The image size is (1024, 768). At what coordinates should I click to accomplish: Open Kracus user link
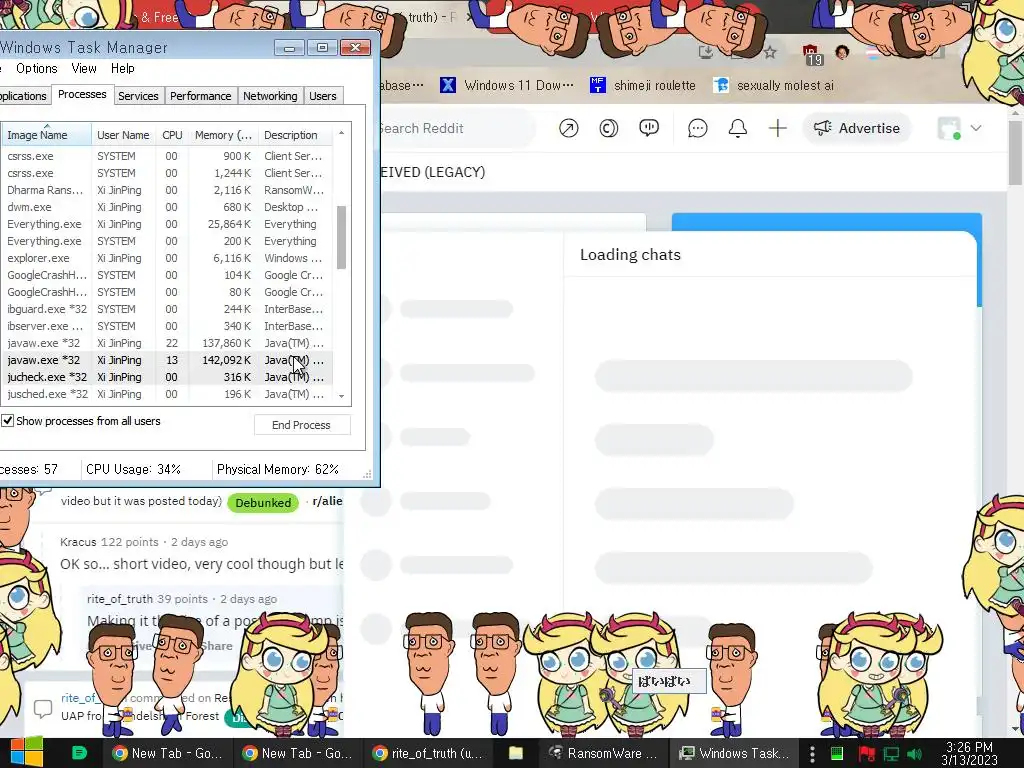[x=78, y=542]
